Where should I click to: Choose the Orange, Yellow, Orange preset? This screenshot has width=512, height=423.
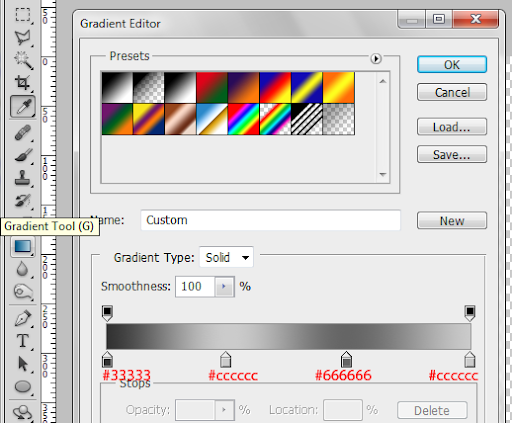[339, 88]
